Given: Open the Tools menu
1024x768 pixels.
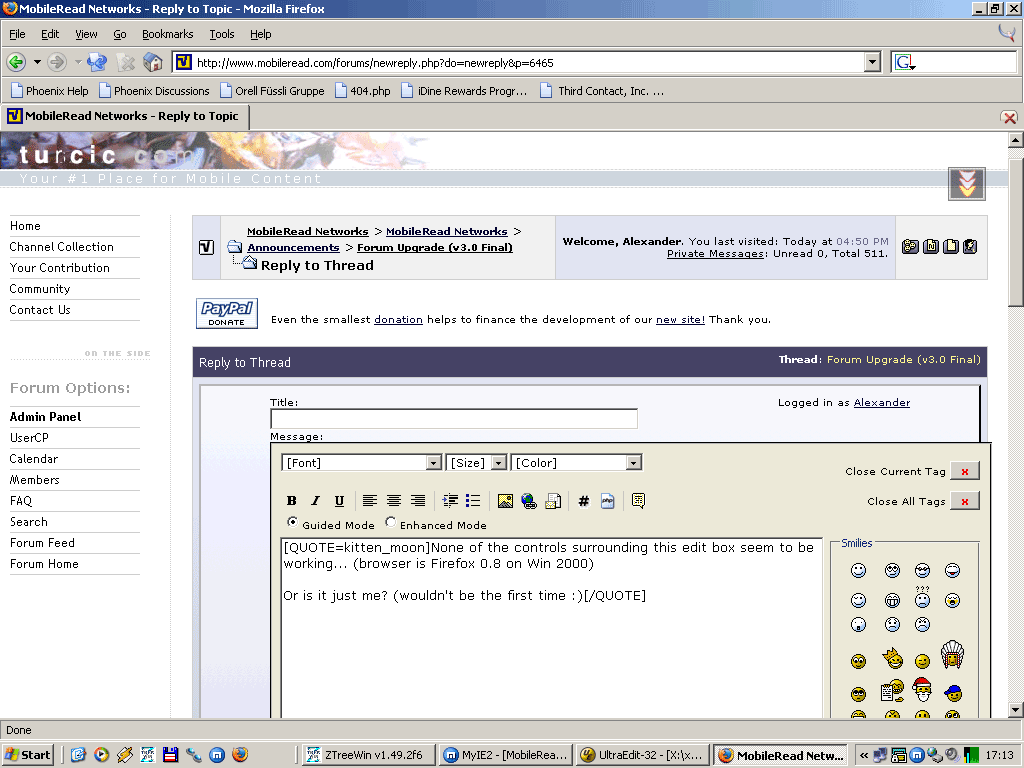Looking at the screenshot, I should coord(221,34).
